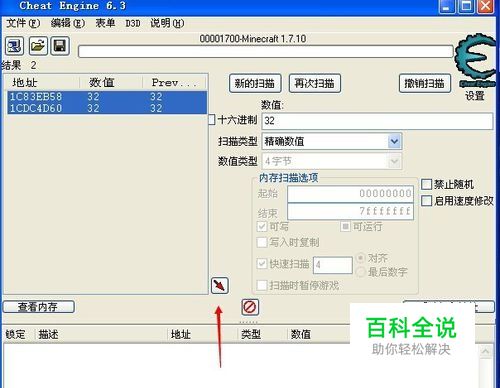Close the Cheat Engine window
The height and width of the screenshot is (388, 500).
tap(486, 7)
